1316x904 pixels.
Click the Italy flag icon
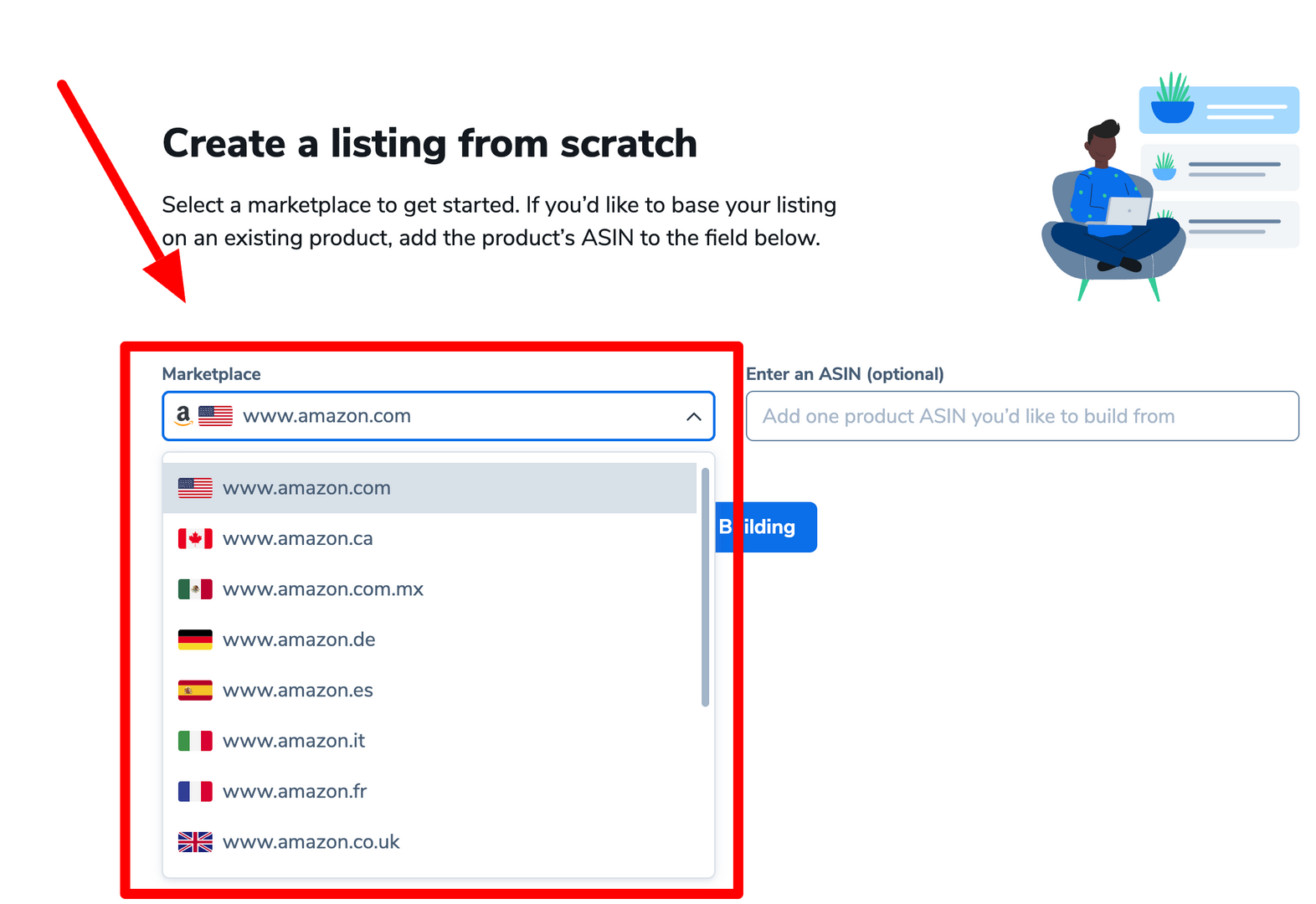click(x=195, y=741)
